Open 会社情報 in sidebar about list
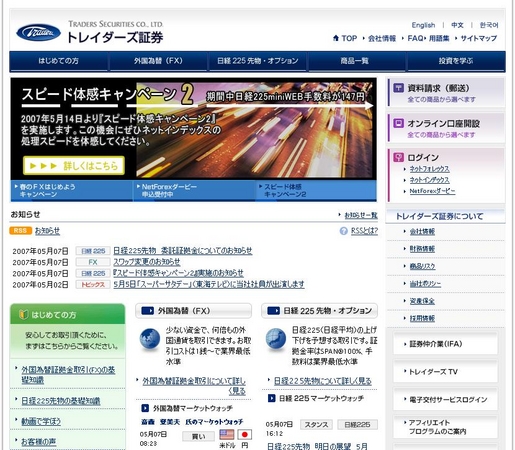The width and height of the screenshot is (515, 450). click(422, 231)
